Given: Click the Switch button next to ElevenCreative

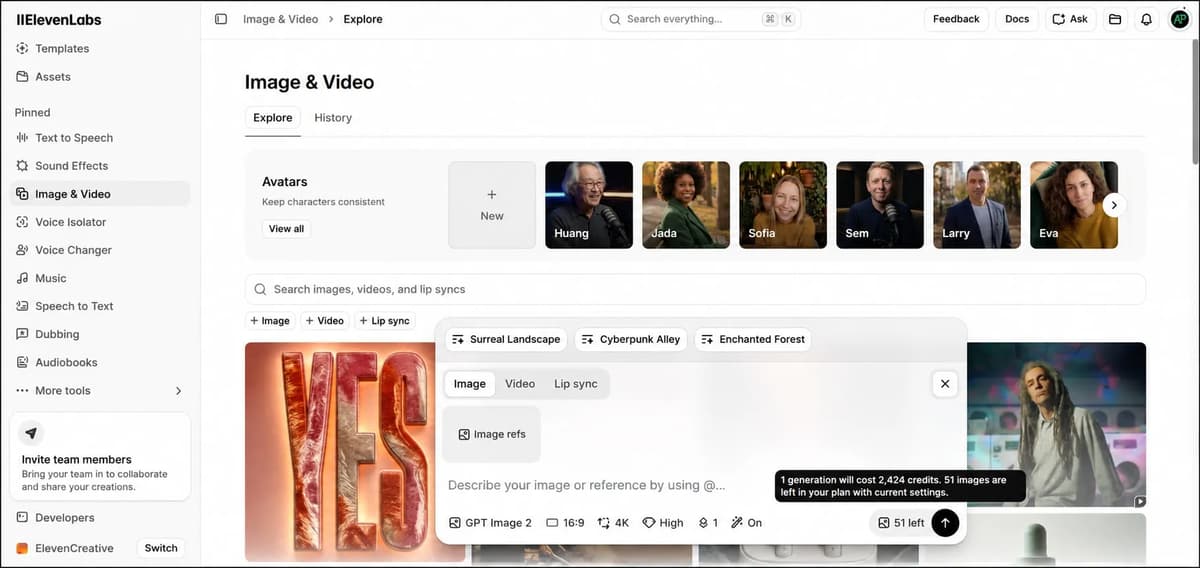Looking at the screenshot, I should point(161,548).
